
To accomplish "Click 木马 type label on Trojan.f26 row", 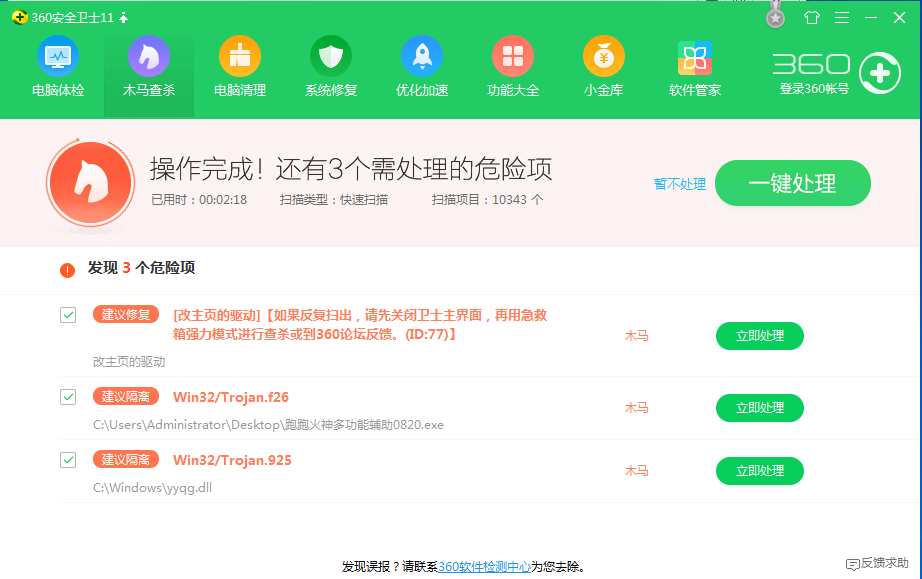I will [636, 408].
